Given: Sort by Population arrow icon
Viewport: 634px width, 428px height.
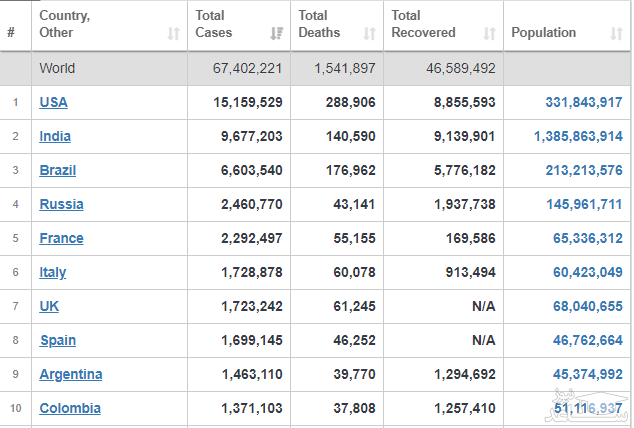Looking at the screenshot, I should [x=617, y=33].
